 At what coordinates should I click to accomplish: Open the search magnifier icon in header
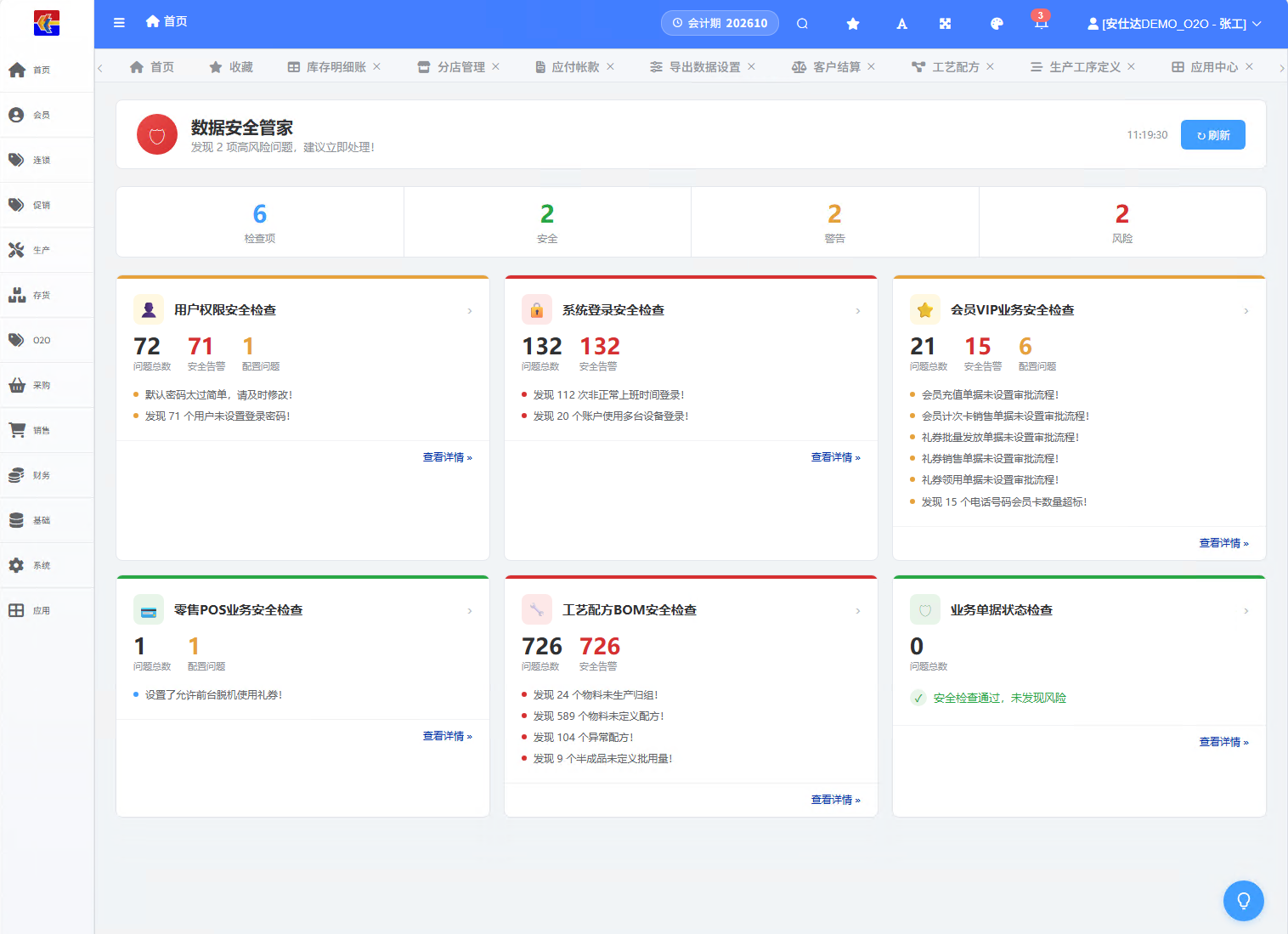pos(802,24)
